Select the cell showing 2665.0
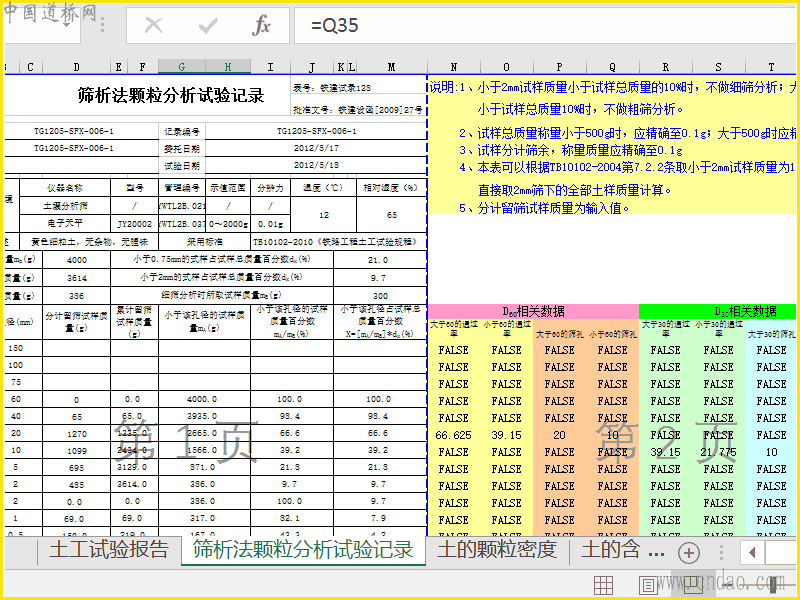 (203, 433)
